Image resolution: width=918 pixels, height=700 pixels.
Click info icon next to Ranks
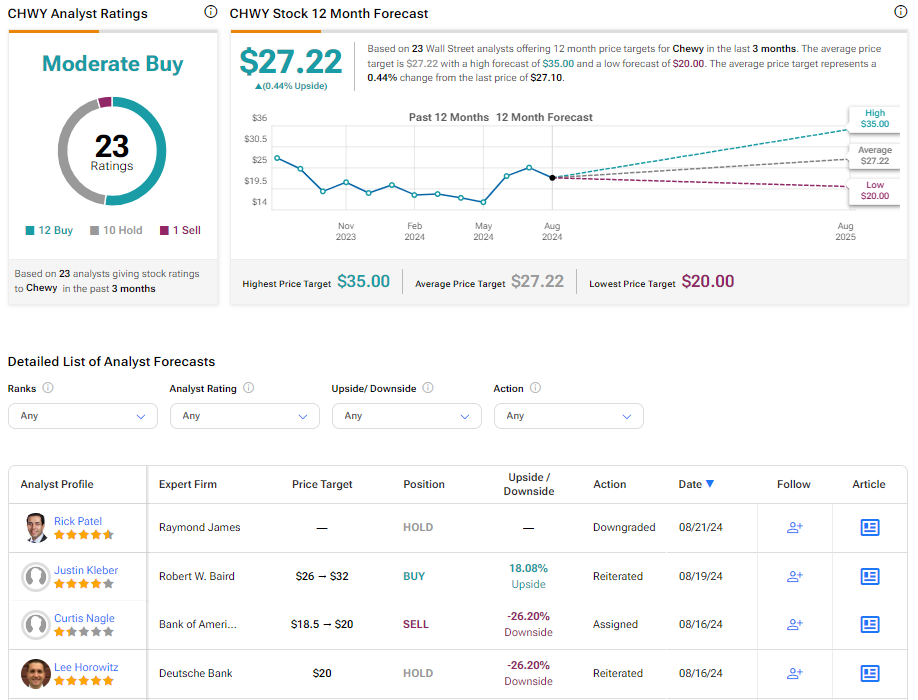48,387
